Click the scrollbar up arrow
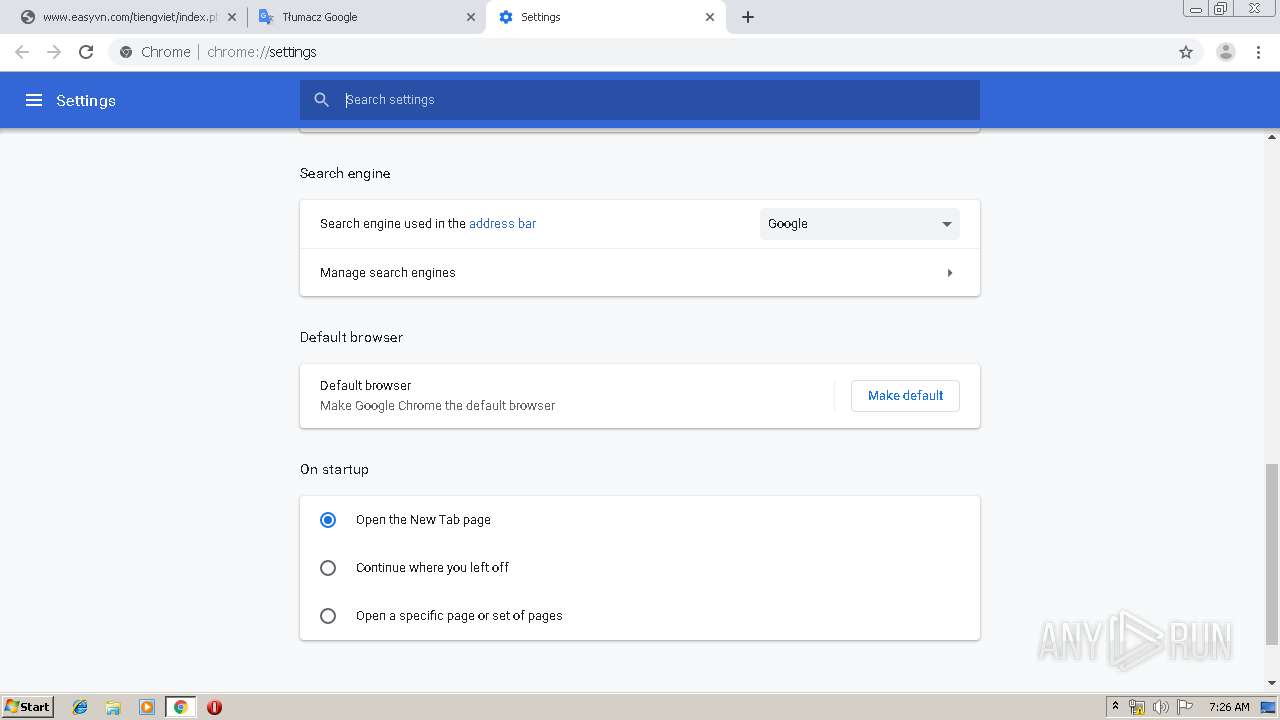The height and width of the screenshot is (720, 1280). pos(1272,137)
